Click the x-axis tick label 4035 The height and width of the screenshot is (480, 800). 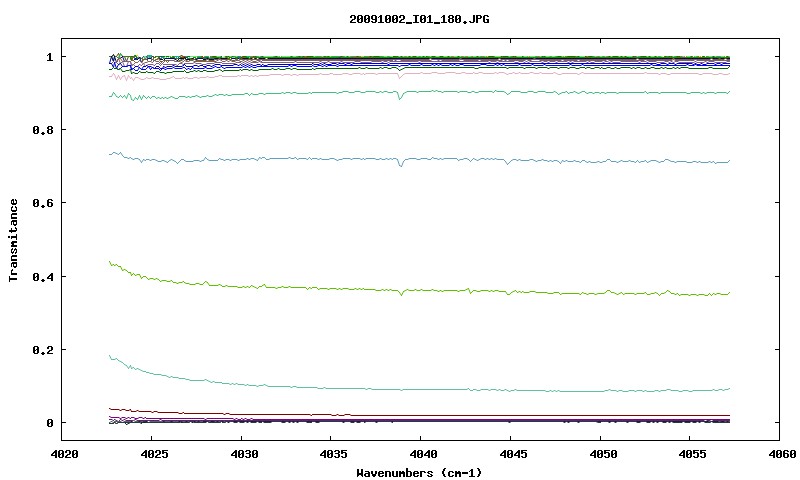[334, 454]
